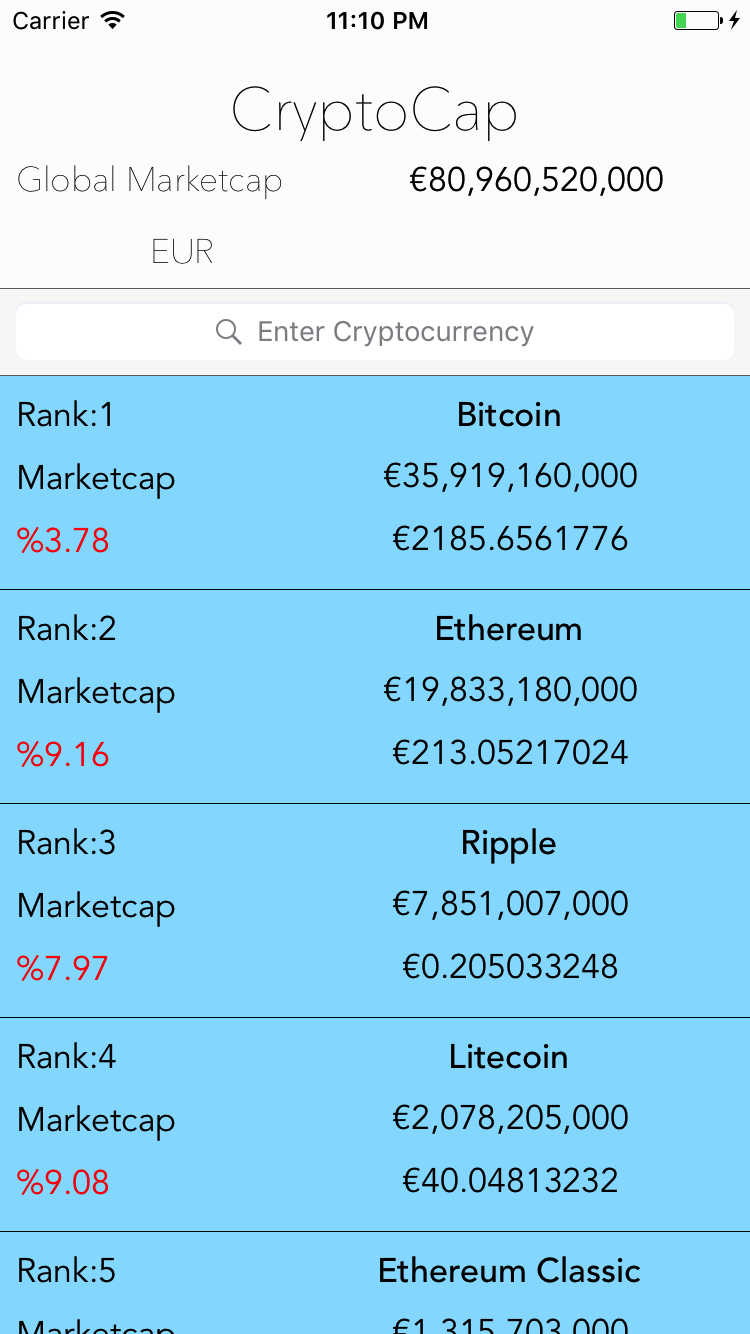
Task: Tap the €80,960,520,000 global value
Action: click(536, 180)
